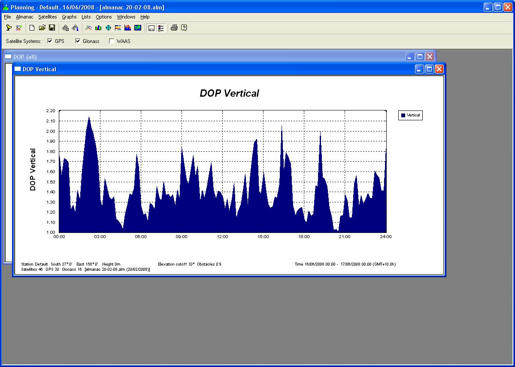515x367 pixels.
Task: Open the Options menu
Action: [104, 17]
